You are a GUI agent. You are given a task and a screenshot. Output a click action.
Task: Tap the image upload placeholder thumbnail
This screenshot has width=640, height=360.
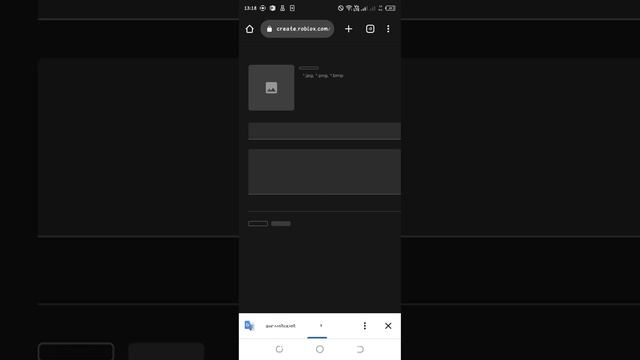pyautogui.click(x=271, y=88)
